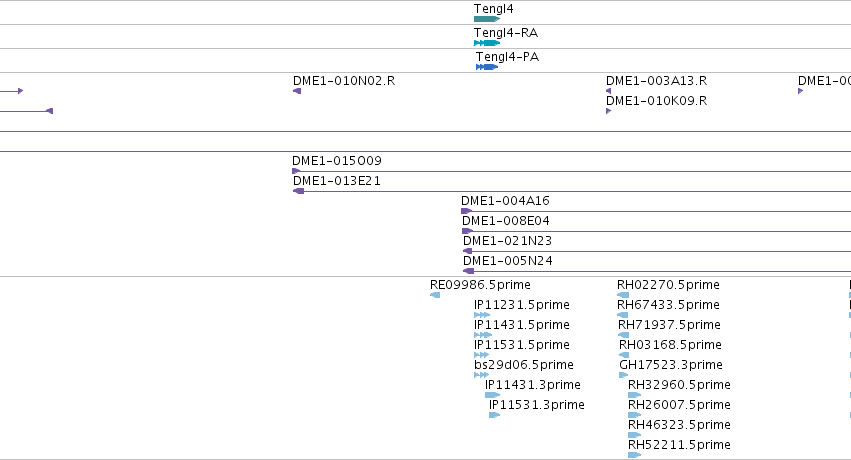This screenshot has width=851, height=460.
Task: Select the DME1-004A16 span start arrow
Action: coord(467,211)
